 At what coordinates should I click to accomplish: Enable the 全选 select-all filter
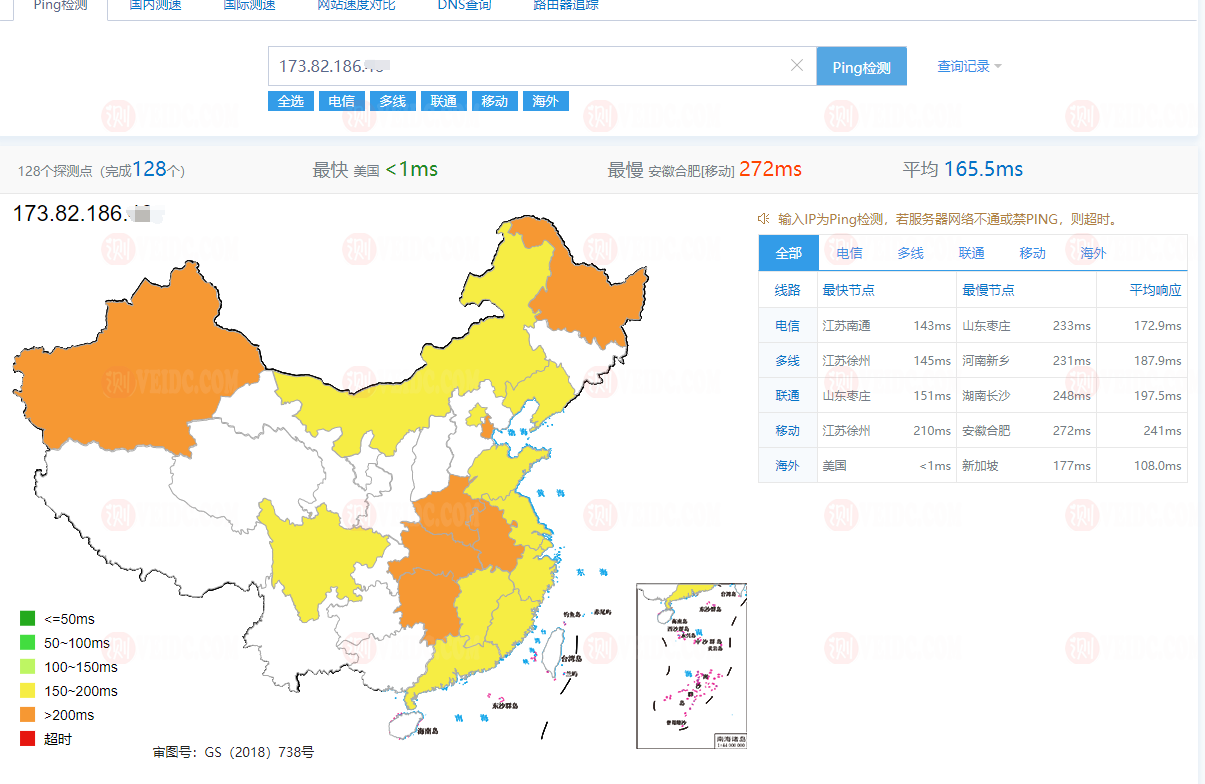click(x=290, y=100)
